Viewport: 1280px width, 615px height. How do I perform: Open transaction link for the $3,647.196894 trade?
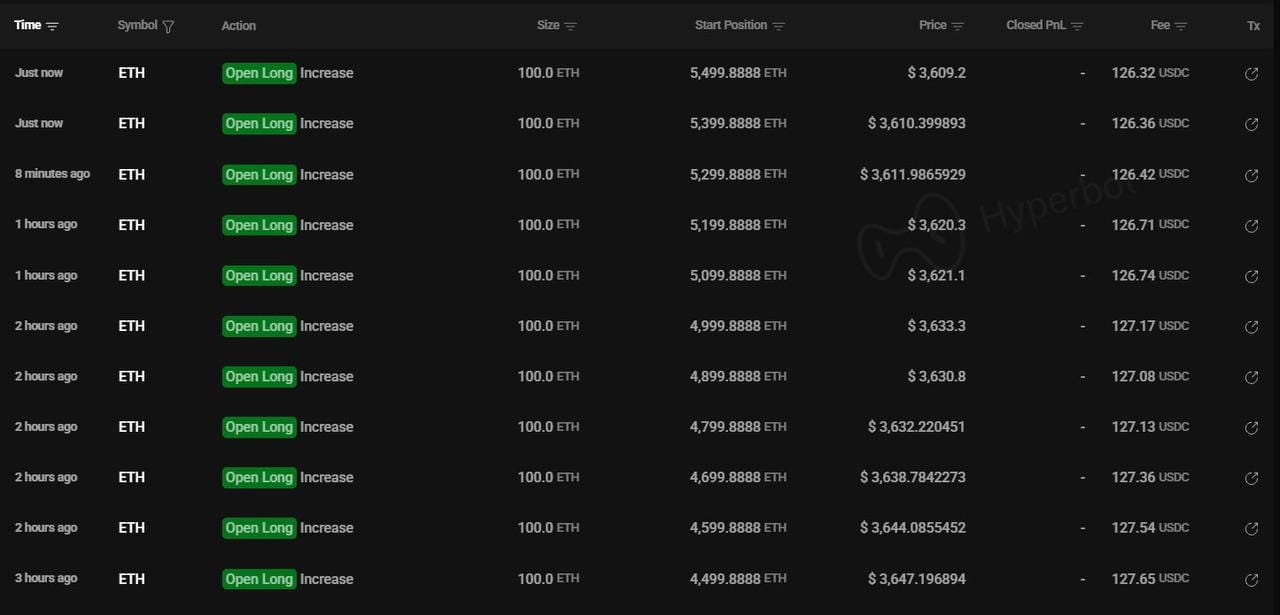(1251, 580)
